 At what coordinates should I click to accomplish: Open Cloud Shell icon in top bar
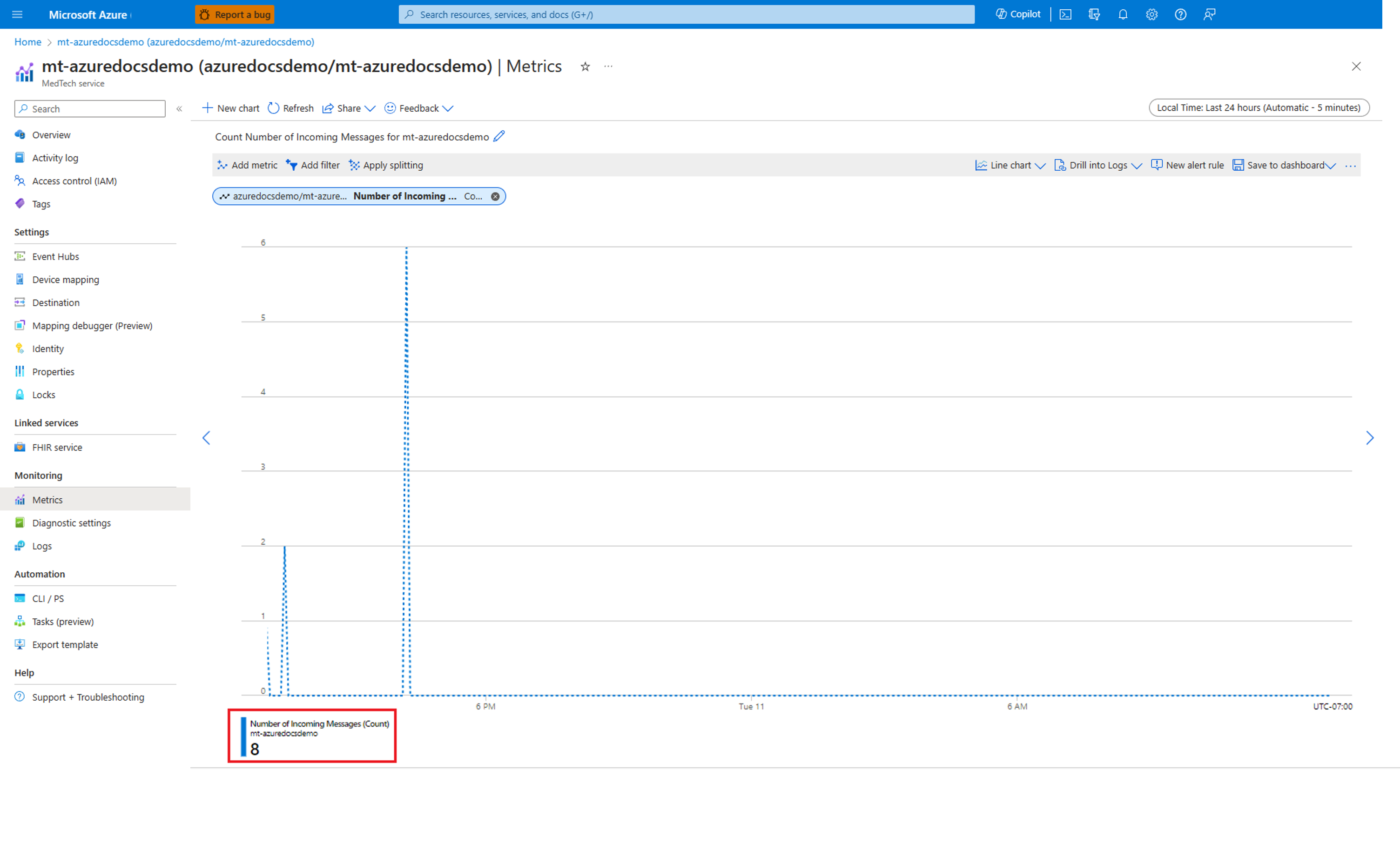coord(1065,14)
